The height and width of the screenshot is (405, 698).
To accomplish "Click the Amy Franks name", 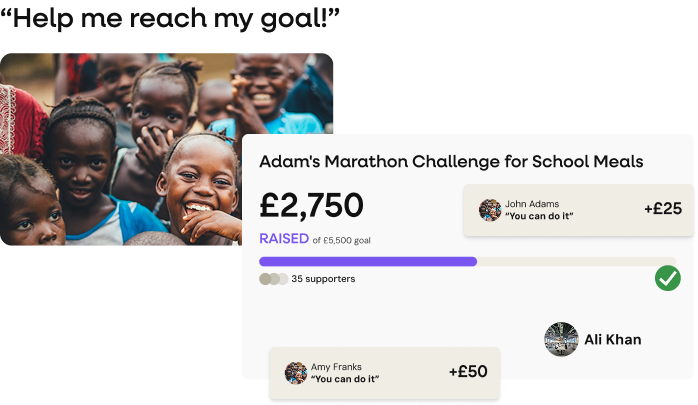I will pyautogui.click(x=336, y=366).
